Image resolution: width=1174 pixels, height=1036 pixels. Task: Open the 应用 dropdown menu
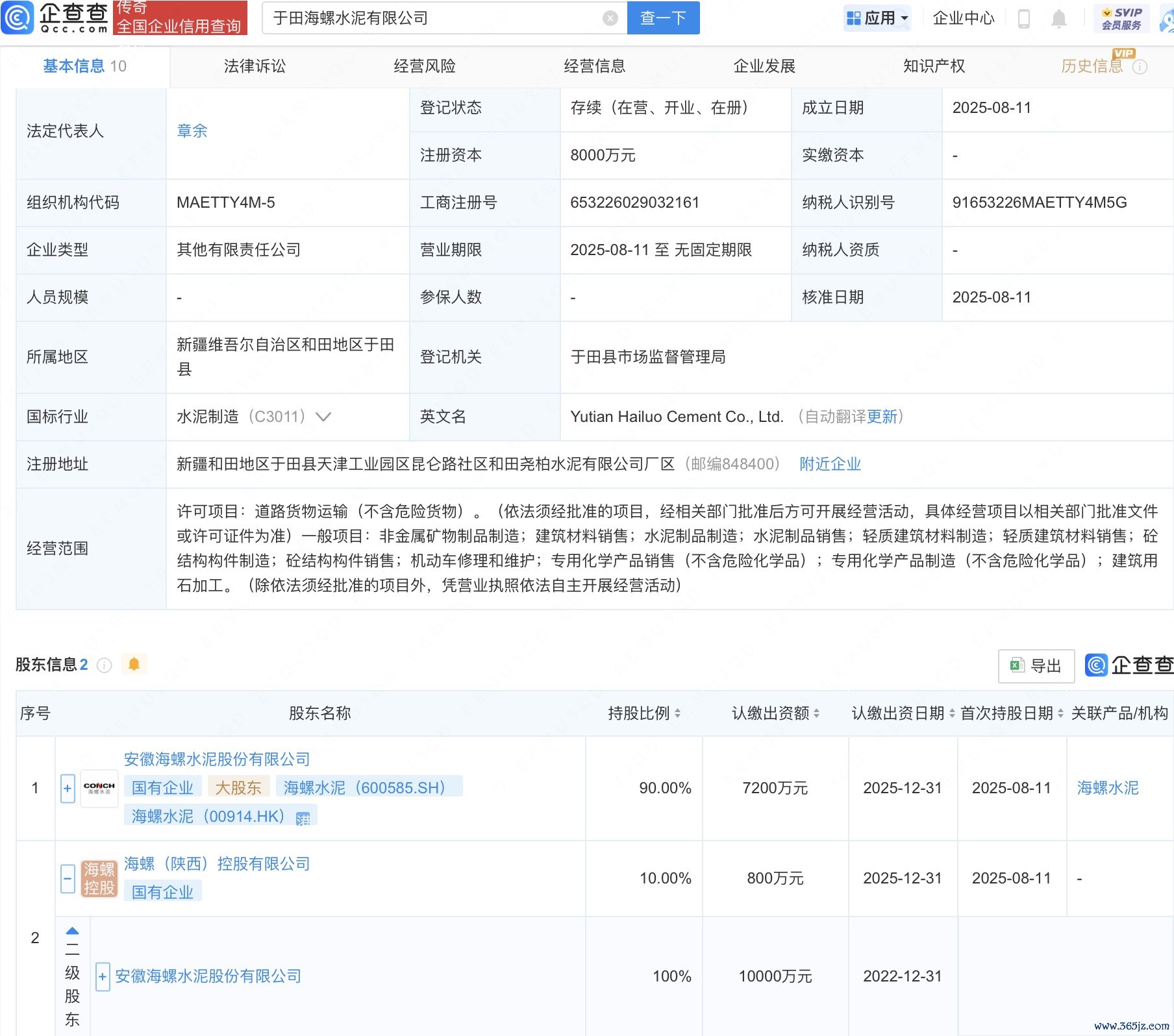[878, 18]
